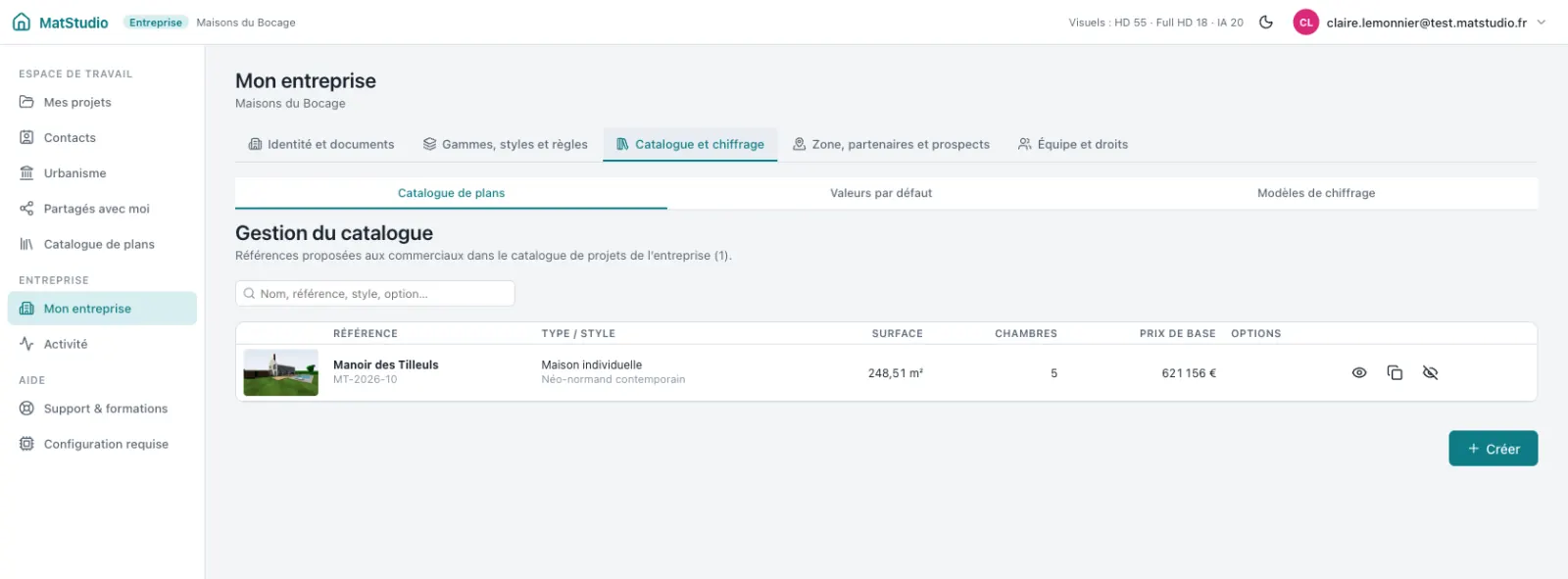Click the Entreprise badge in the header
1568x579 pixels.
click(x=156, y=23)
